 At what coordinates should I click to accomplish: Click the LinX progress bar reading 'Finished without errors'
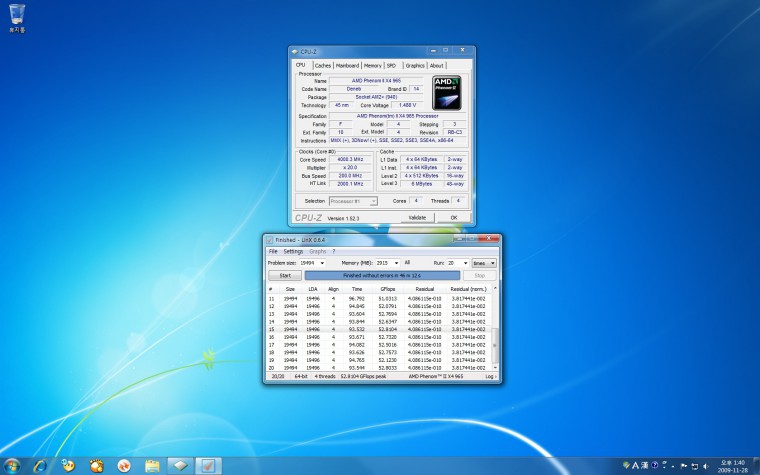pyautogui.click(x=382, y=276)
